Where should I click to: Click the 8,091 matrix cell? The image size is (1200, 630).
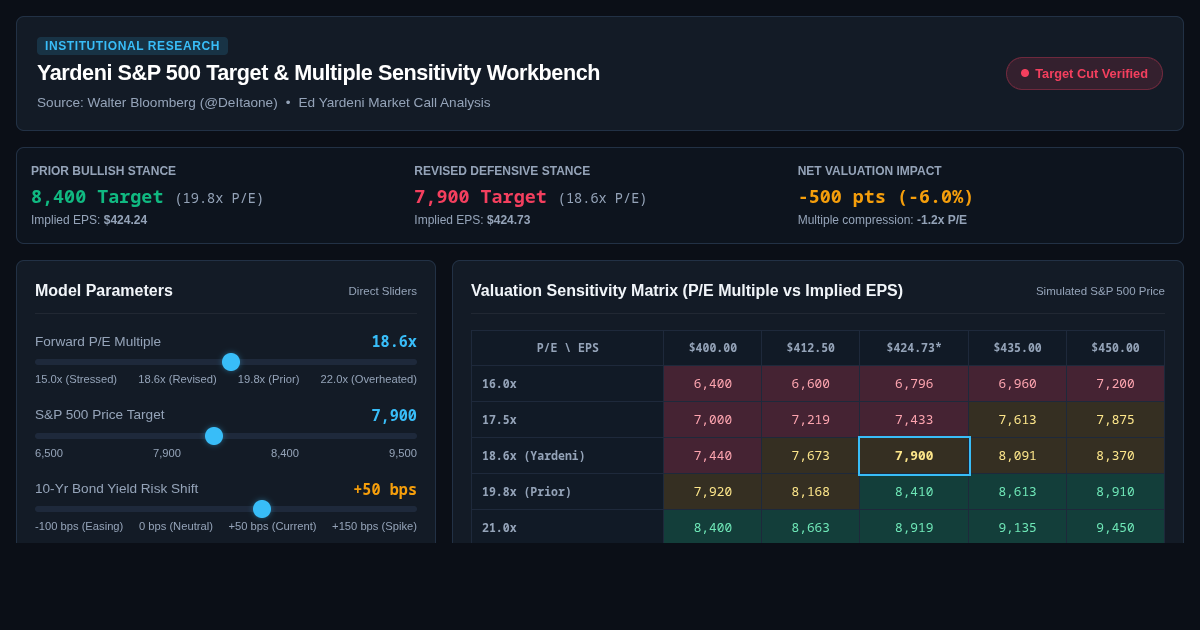1017,456
